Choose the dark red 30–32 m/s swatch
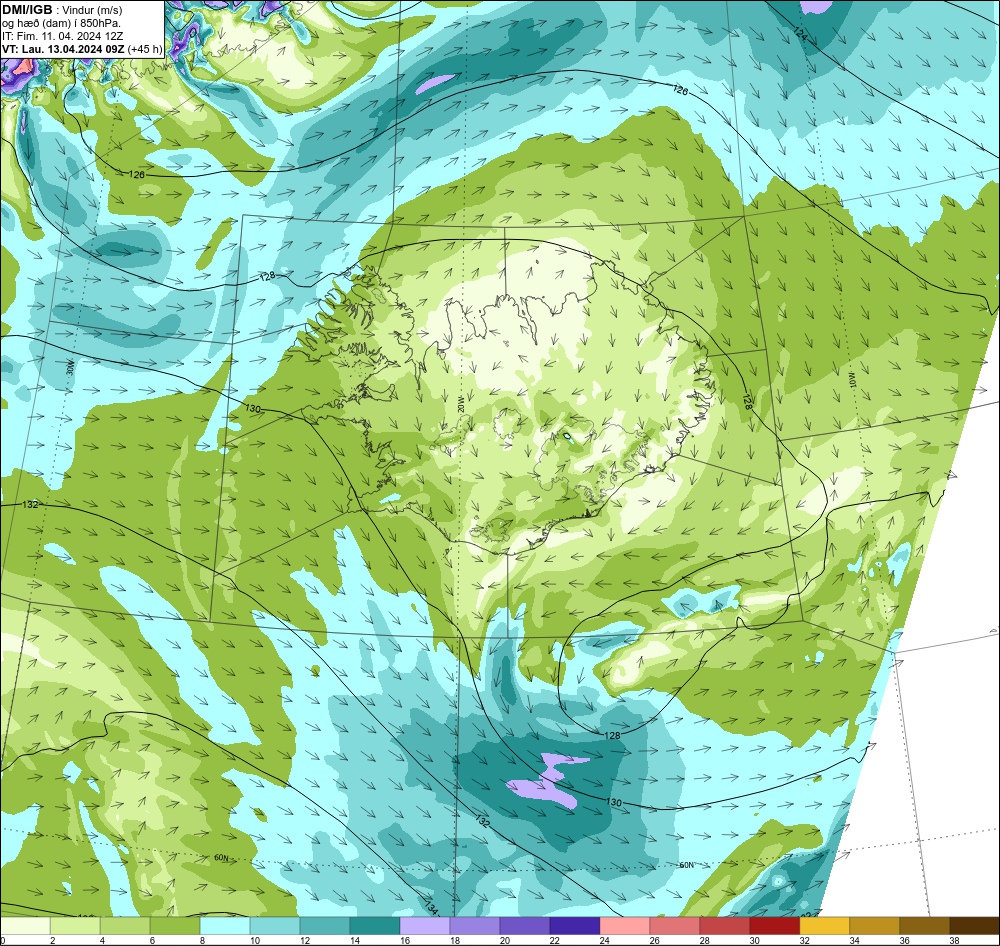The height and width of the screenshot is (946, 1000). tap(775, 925)
